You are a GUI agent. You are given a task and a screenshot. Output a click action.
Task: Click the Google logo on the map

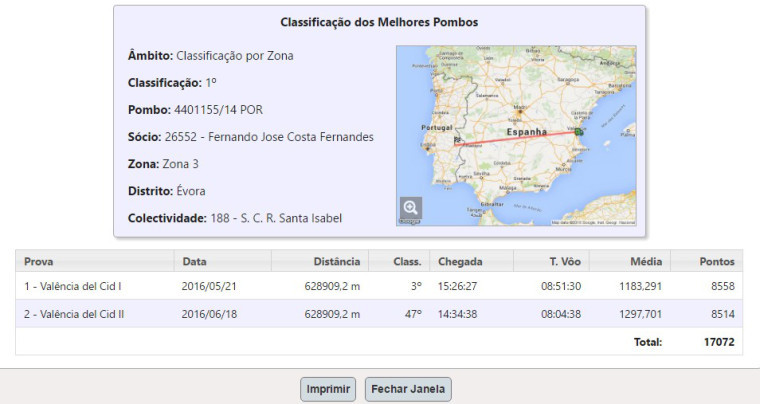tap(409, 222)
